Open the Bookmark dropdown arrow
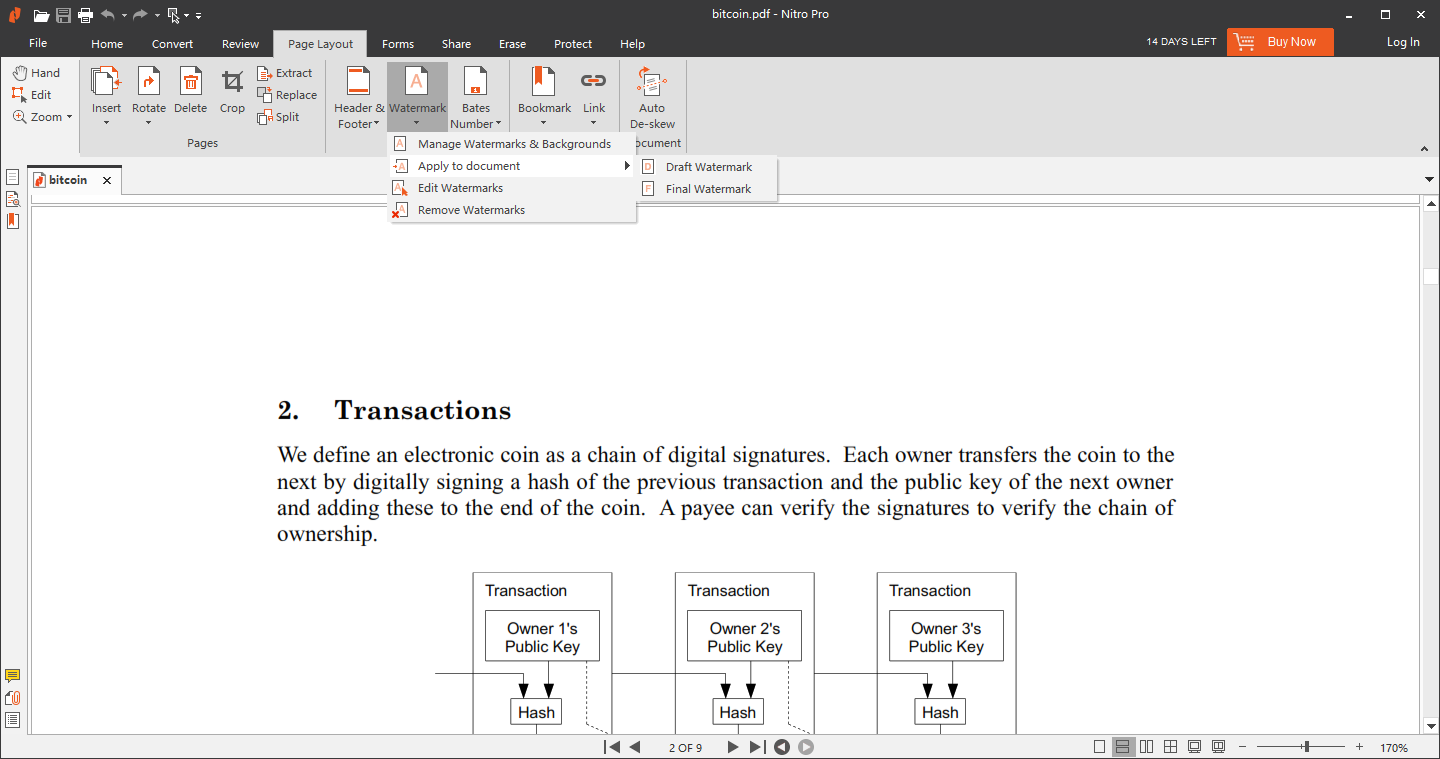The image size is (1440, 759). click(544, 124)
